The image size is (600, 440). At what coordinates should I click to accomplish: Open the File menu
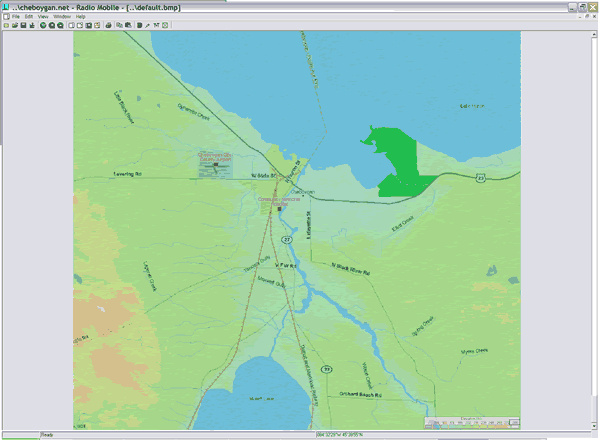click(16, 17)
